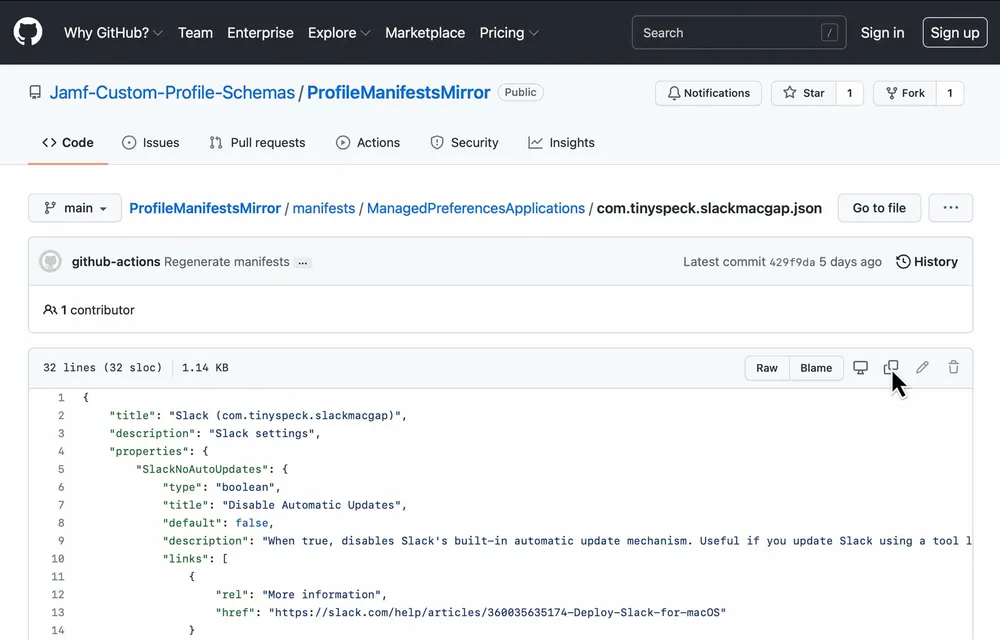Switch to the Issues tab
Screen dimensions: 1000x640
(150, 142)
